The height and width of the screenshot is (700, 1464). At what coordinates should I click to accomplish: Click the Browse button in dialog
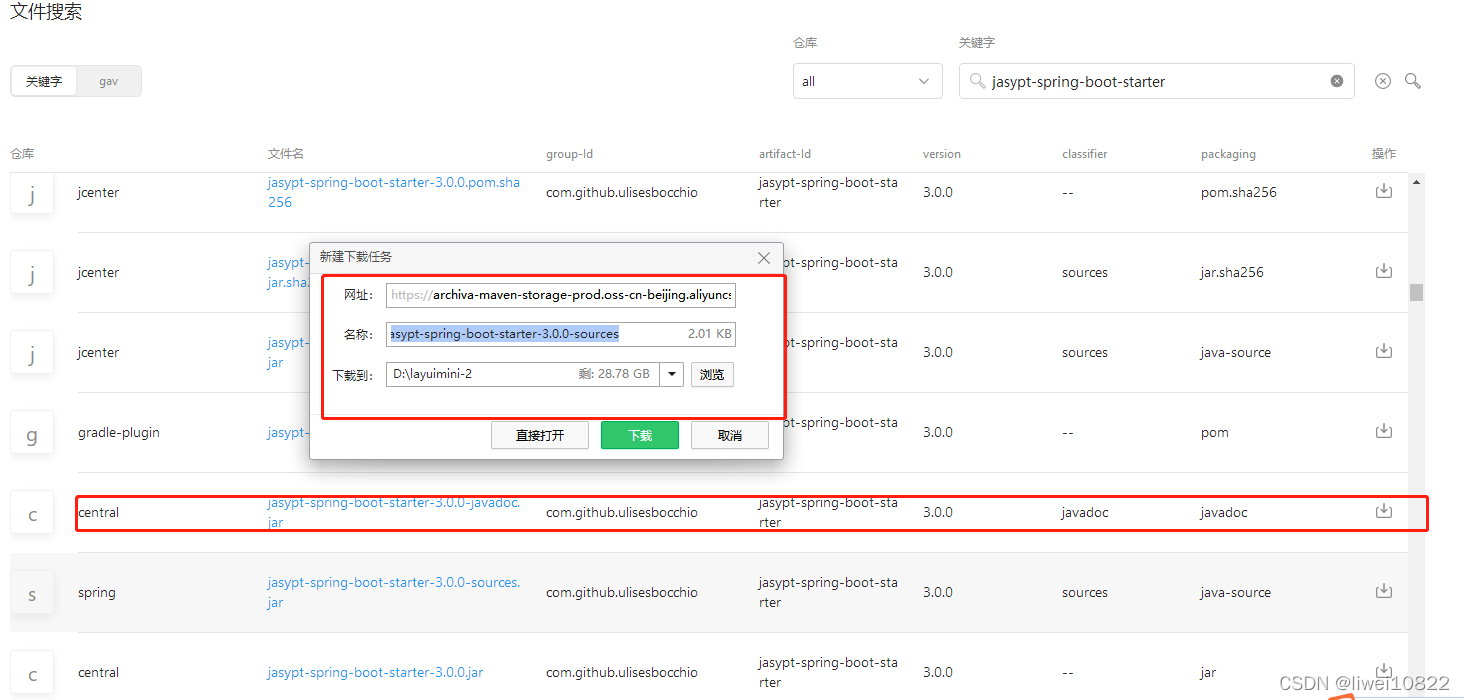point(712,375)
